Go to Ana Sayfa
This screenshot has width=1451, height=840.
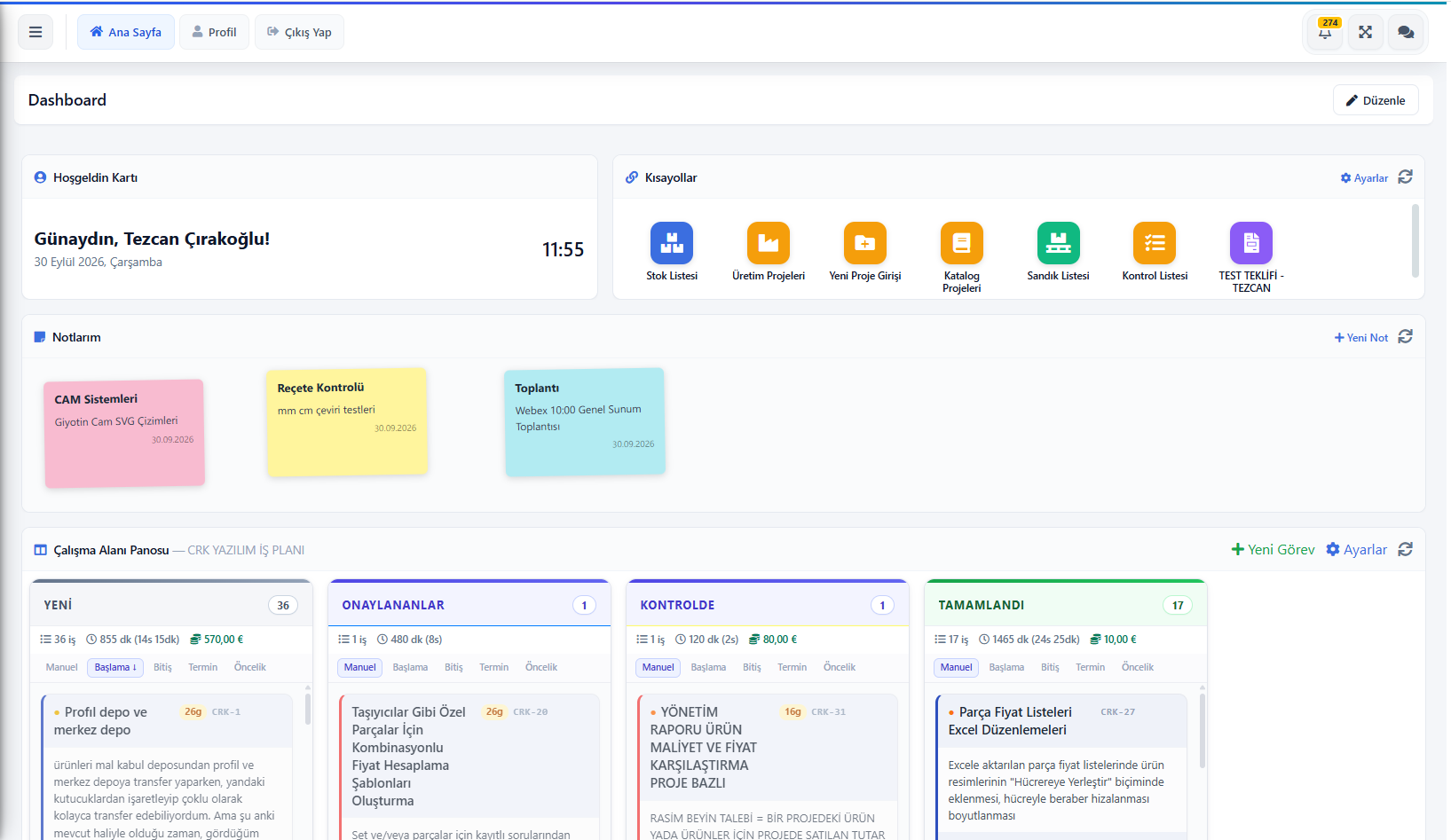pos(126,32)
